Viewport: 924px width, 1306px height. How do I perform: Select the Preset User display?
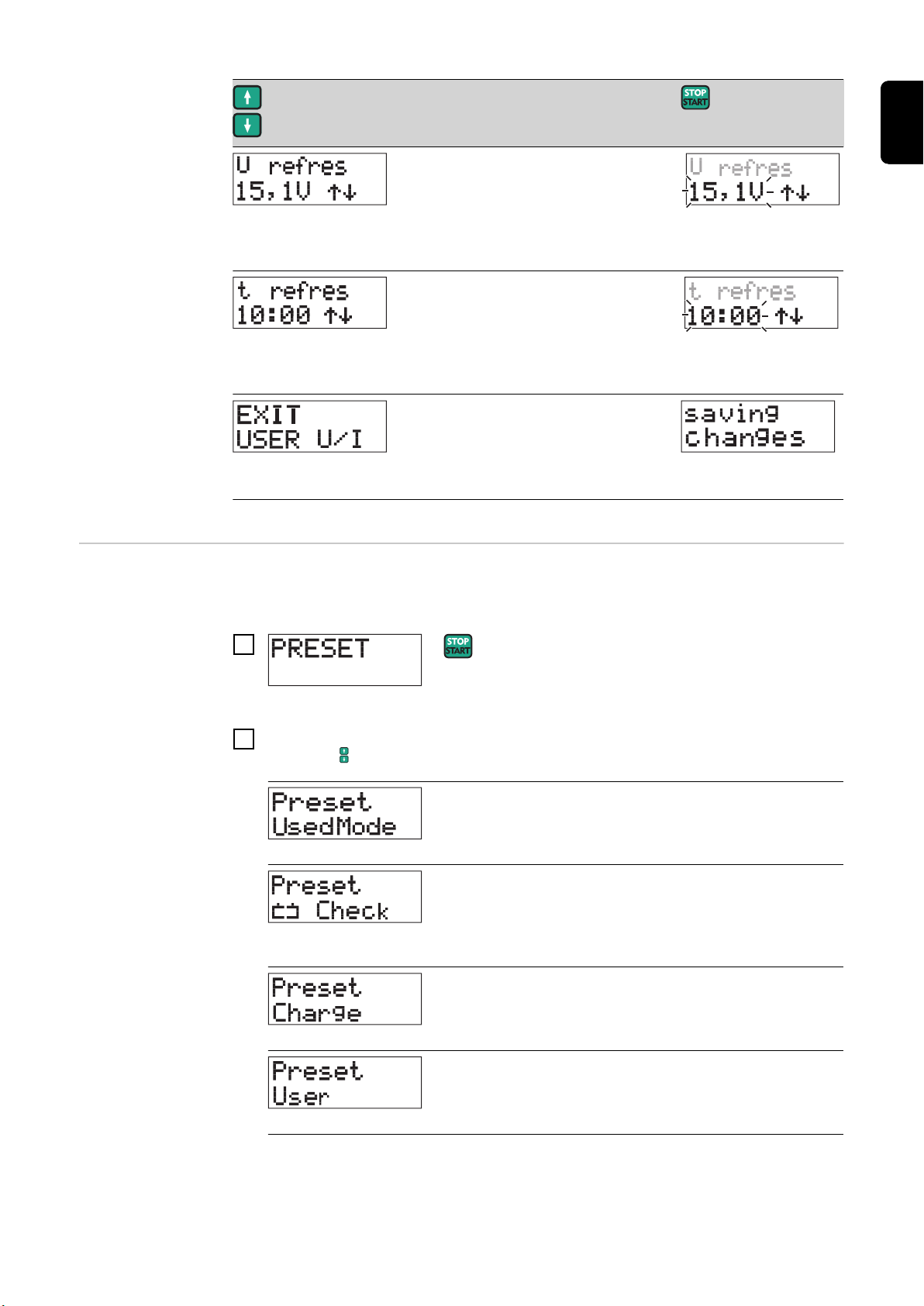coord(345,1083)
